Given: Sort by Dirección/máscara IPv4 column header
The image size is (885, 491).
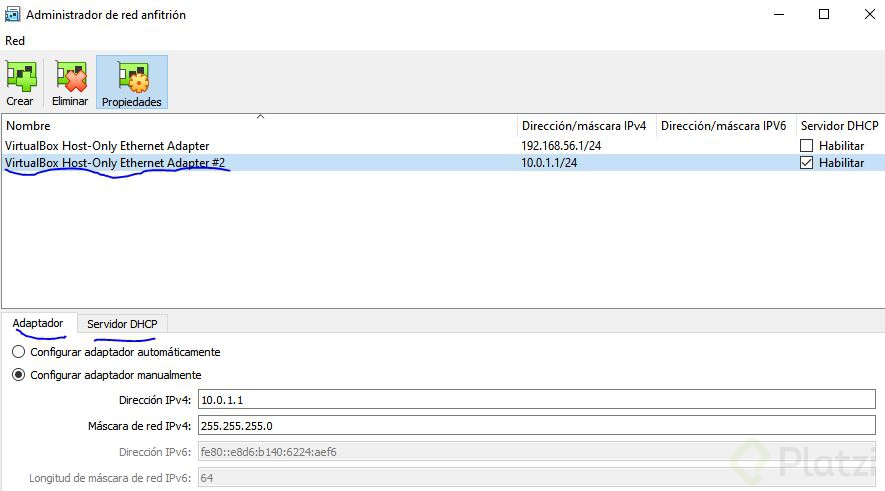Looking at the screenshot, I should [586, 126].
